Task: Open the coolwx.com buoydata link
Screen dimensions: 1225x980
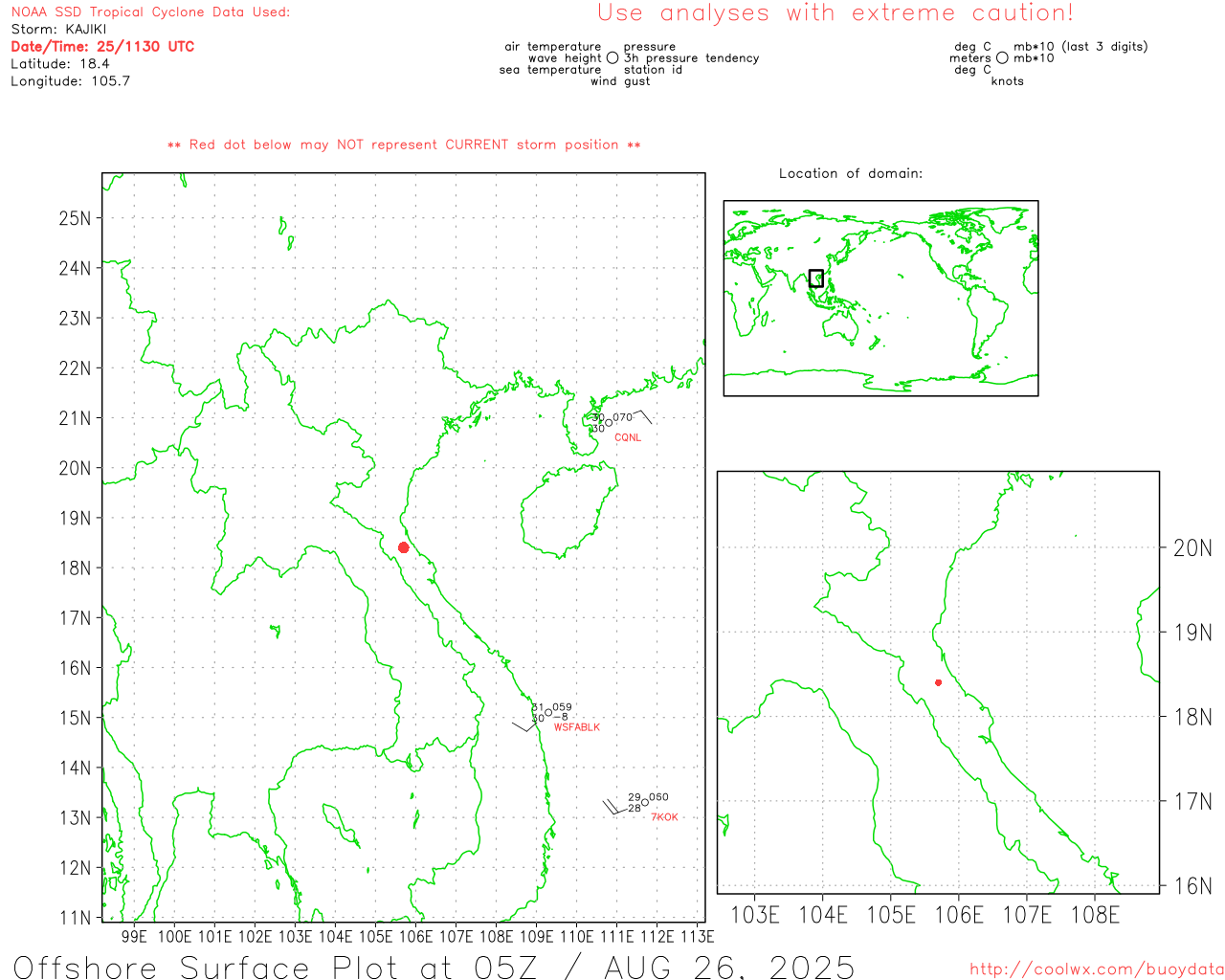Action: click(1097, 969)
